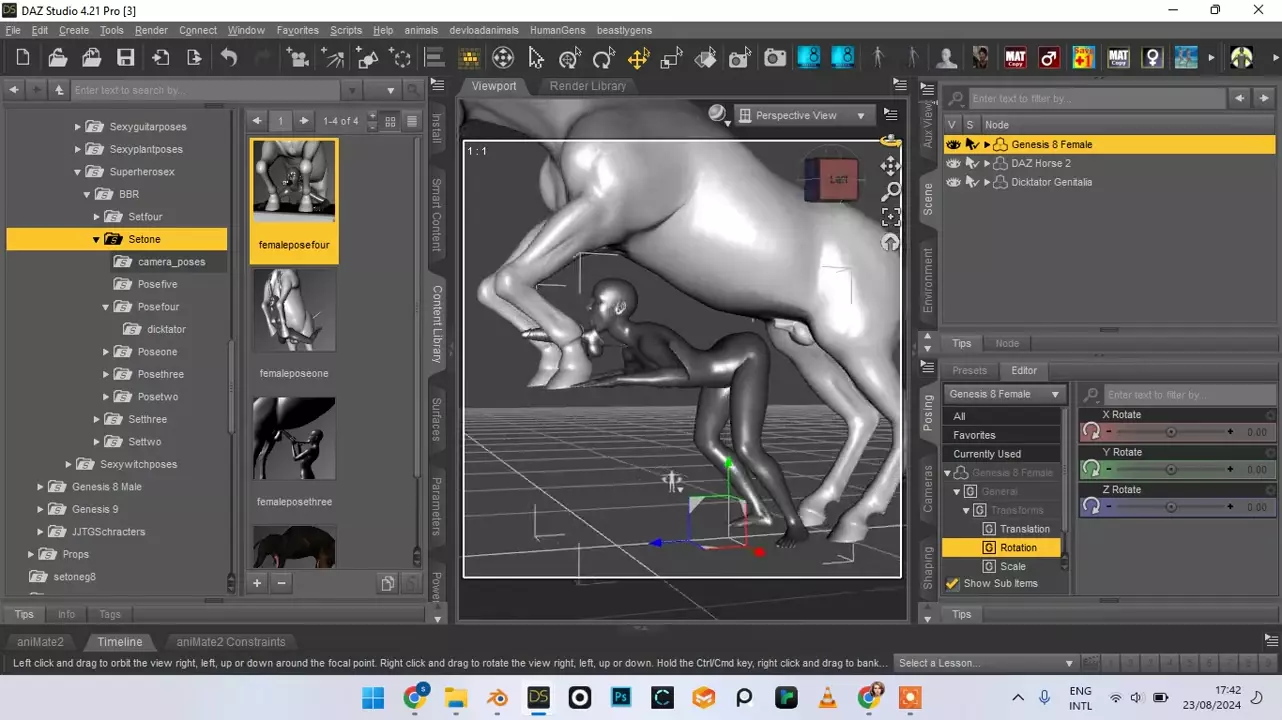
Task: Switch to the Render Library tab
Action: click(x=587, y=86)
